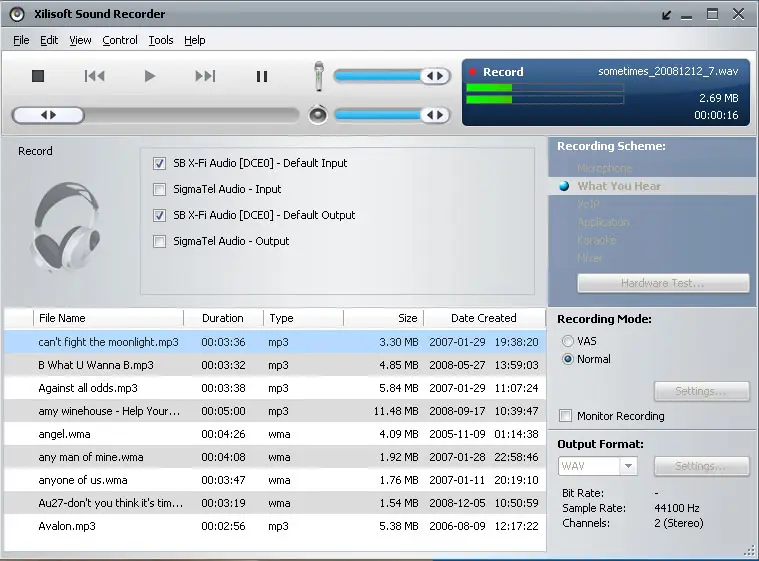Screen dimensions: 759x561
Task: Sort list by File Name column
Action: click(108, 318)
